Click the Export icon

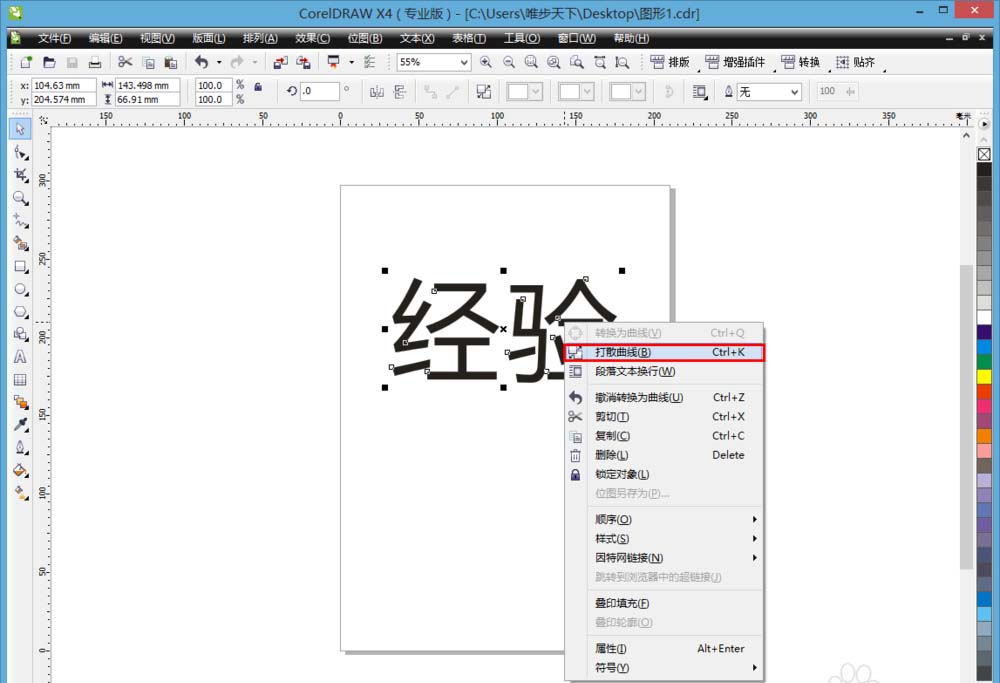(x=304, y=62)
